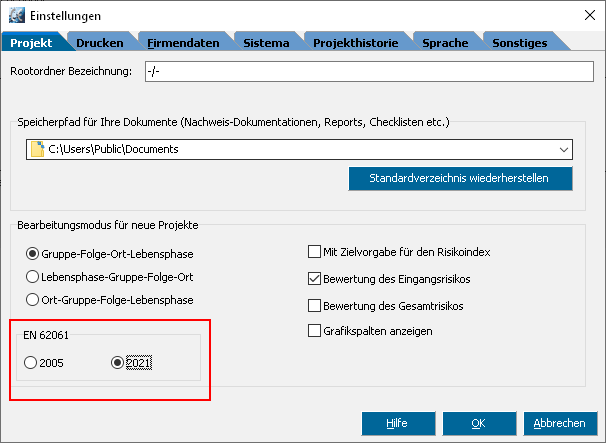Image resolution: width=606 pixels, height=443 pixels.
Task: Click the Einstellungen app icon in title bar
Action: (x=15, y=15)
